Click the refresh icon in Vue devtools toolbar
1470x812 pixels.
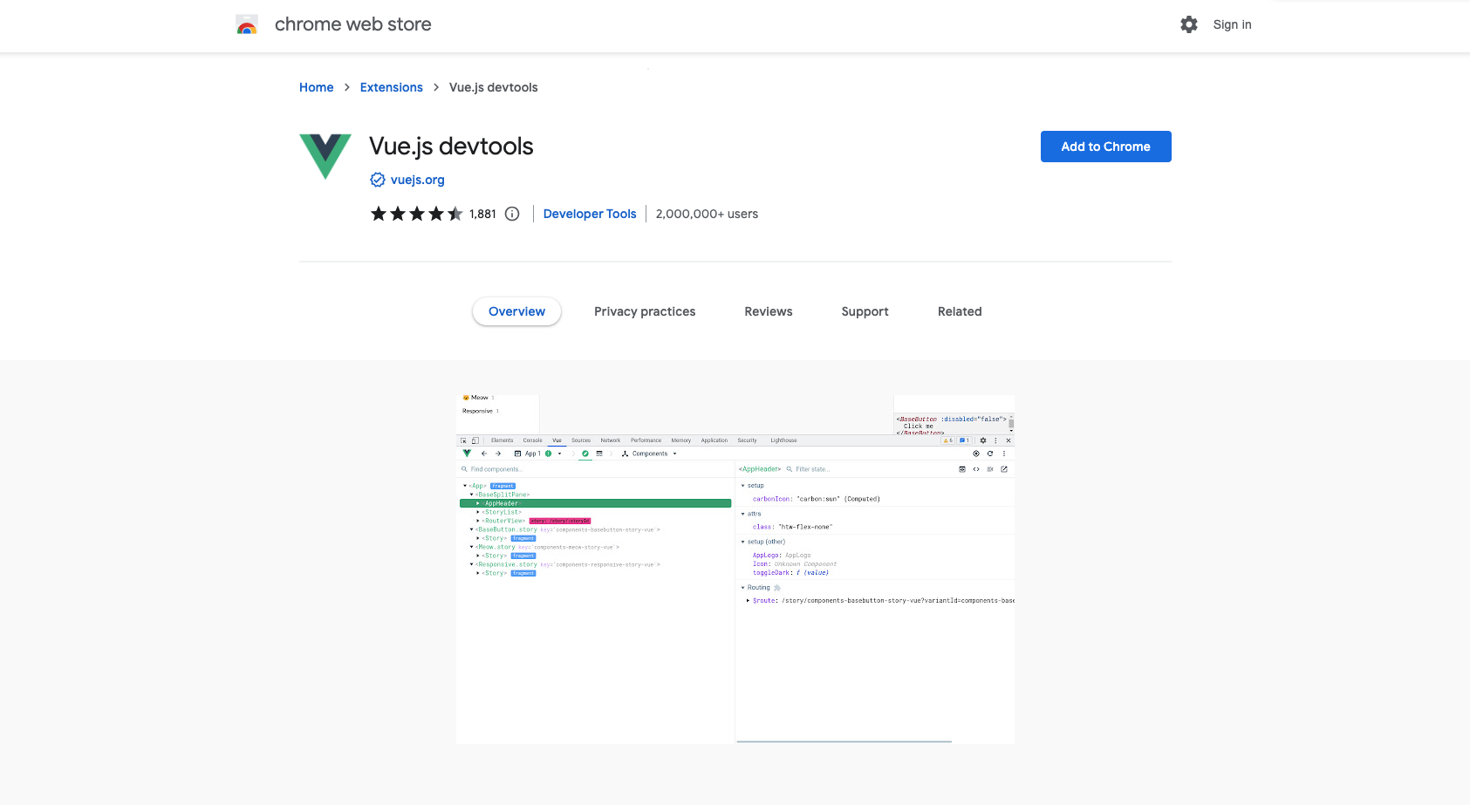[990, 454]
